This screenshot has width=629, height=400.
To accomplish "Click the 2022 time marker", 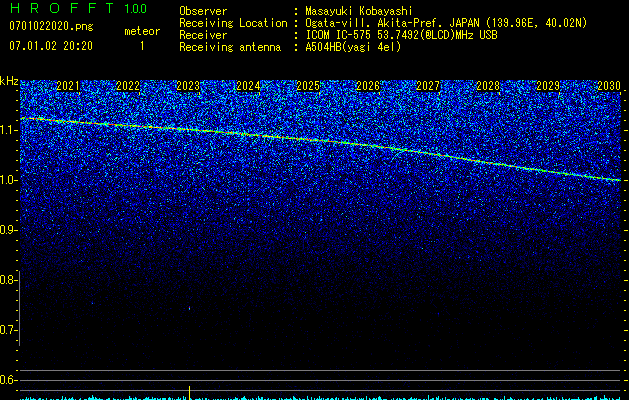I will [128, 86].
